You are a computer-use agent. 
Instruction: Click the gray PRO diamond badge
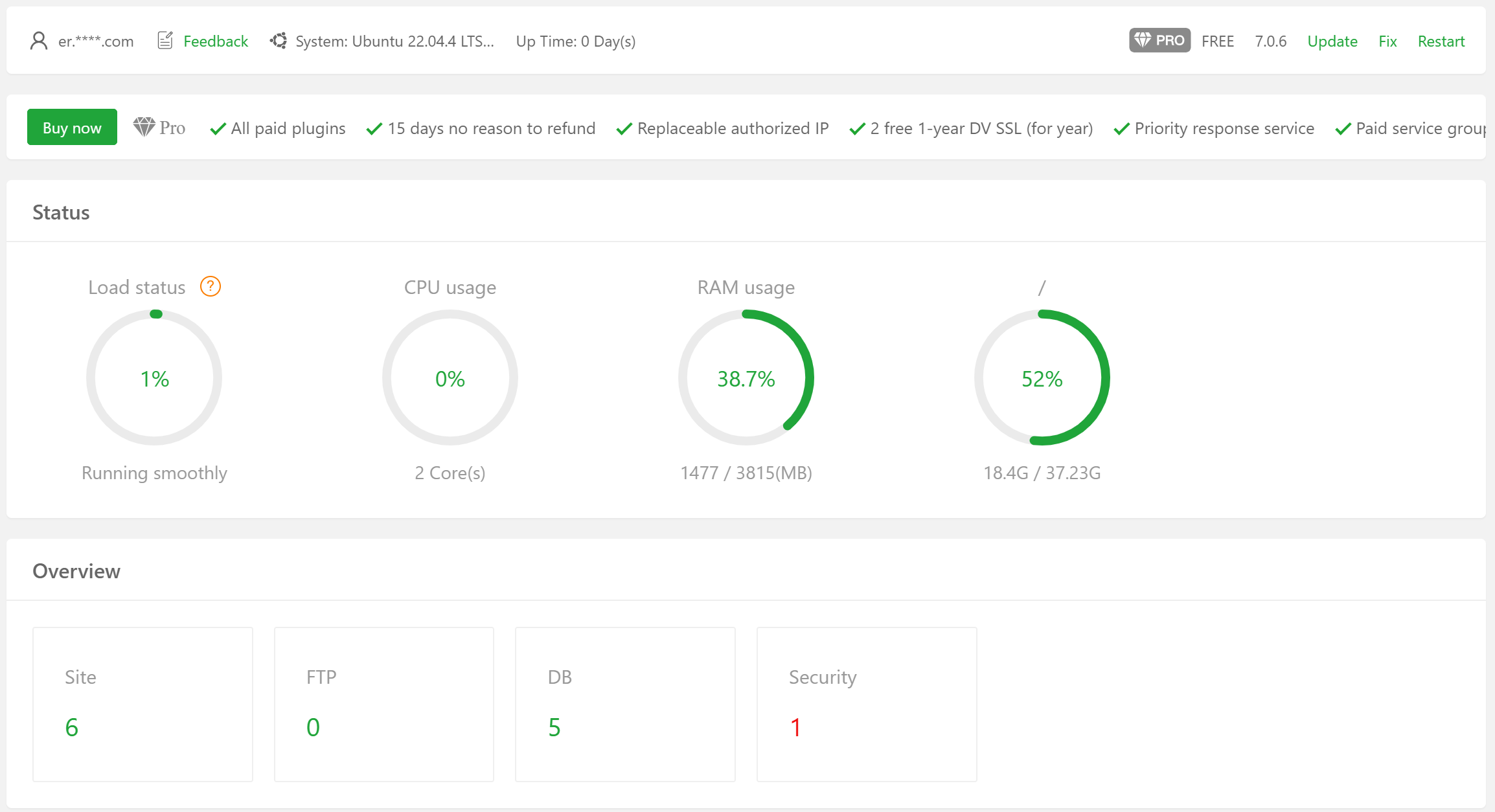[1159, 40]
